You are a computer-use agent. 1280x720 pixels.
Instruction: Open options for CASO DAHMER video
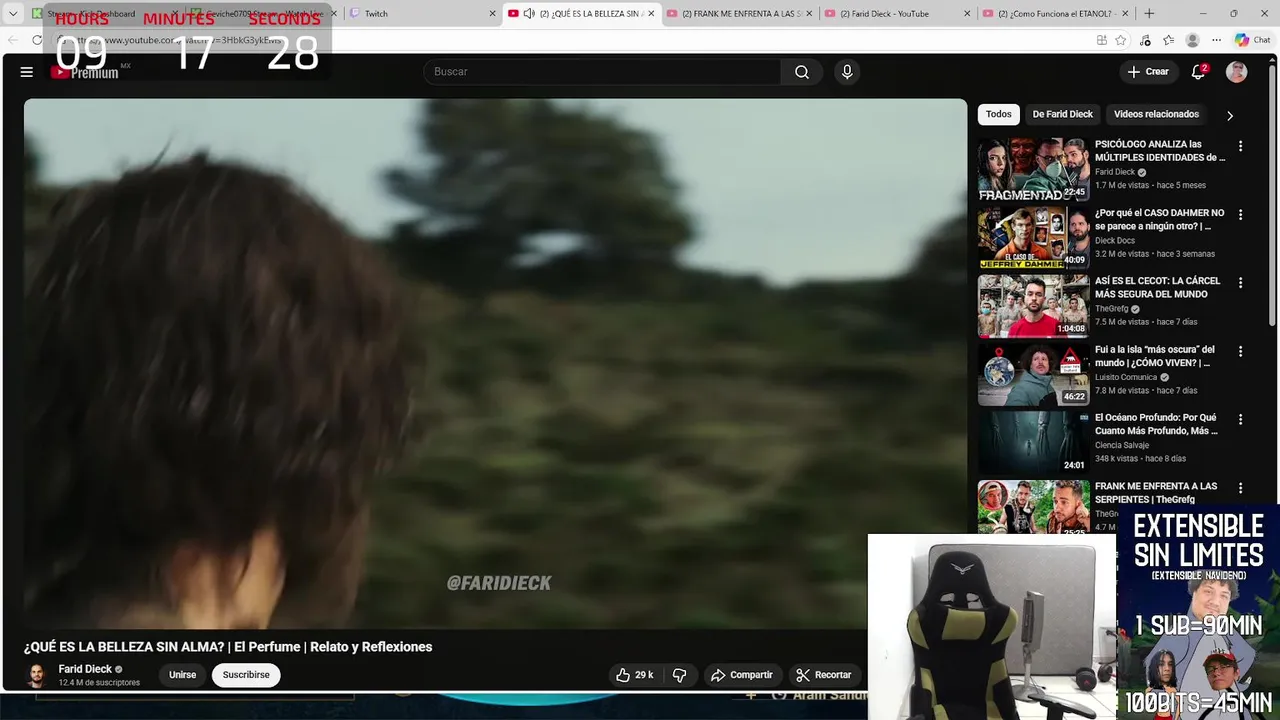pos(1241,215)
